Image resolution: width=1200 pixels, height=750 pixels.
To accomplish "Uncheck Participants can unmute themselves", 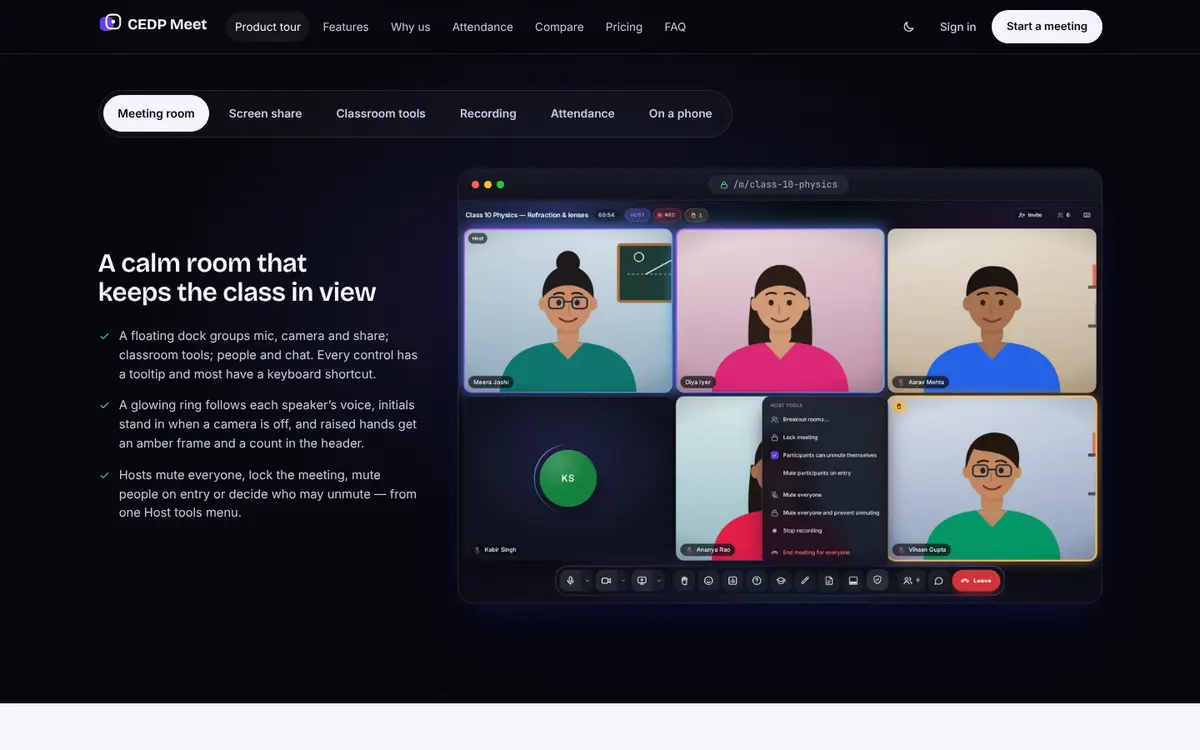I will click(824, 455).
